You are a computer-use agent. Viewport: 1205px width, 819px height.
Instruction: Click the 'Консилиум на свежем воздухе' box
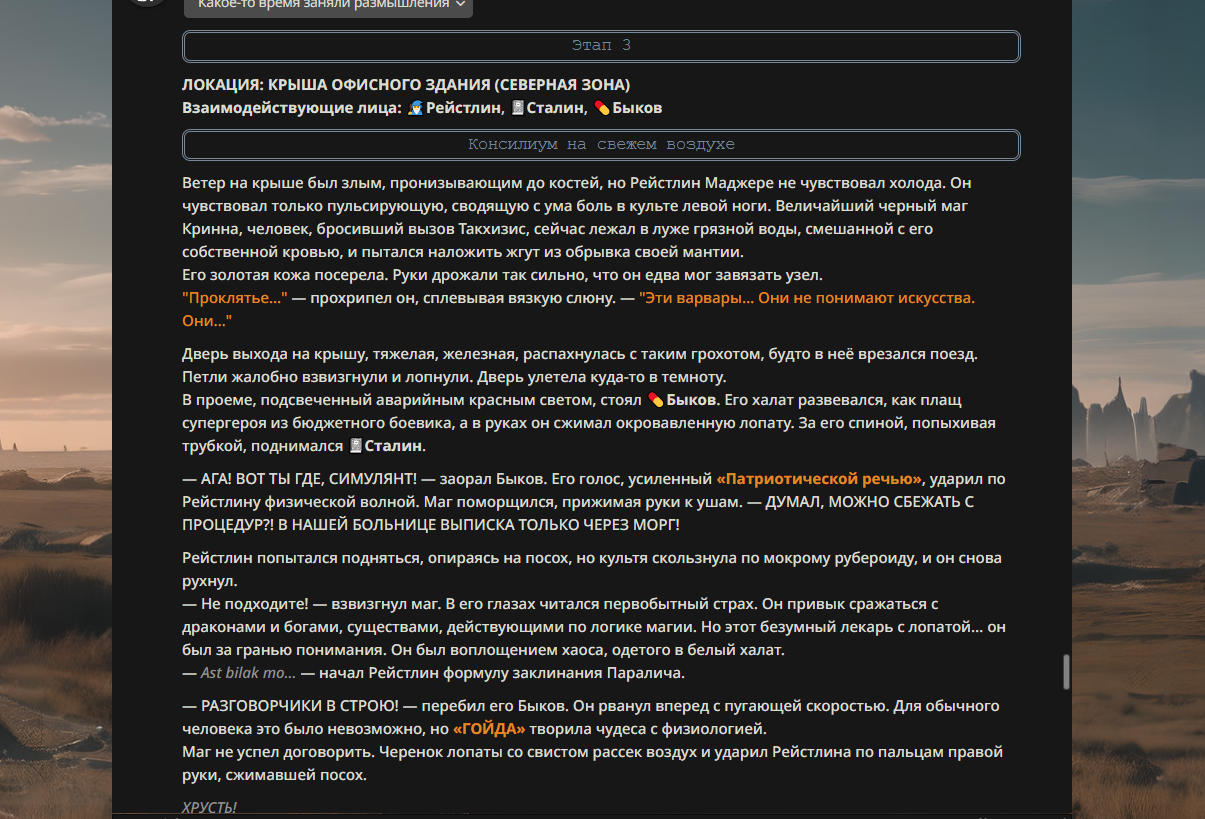601,145
